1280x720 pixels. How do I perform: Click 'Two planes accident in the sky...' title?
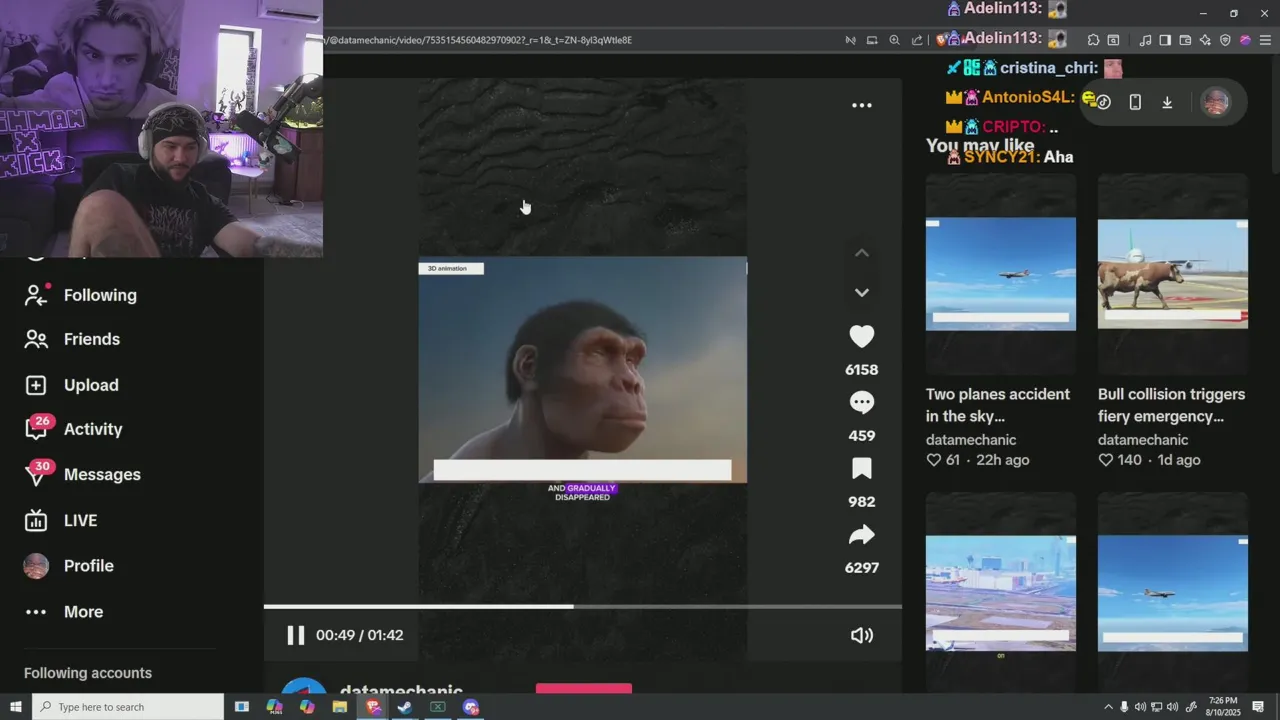pos(998,405)
